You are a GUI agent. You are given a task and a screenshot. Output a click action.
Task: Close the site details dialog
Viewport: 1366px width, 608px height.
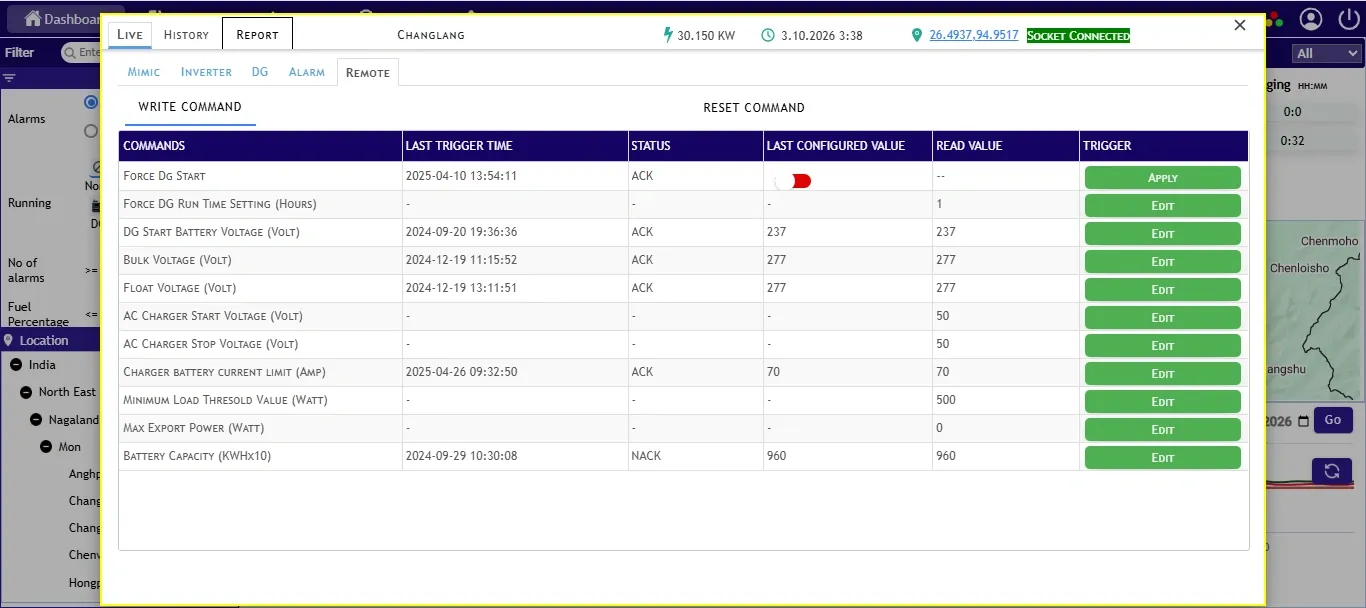(1240, 26)
